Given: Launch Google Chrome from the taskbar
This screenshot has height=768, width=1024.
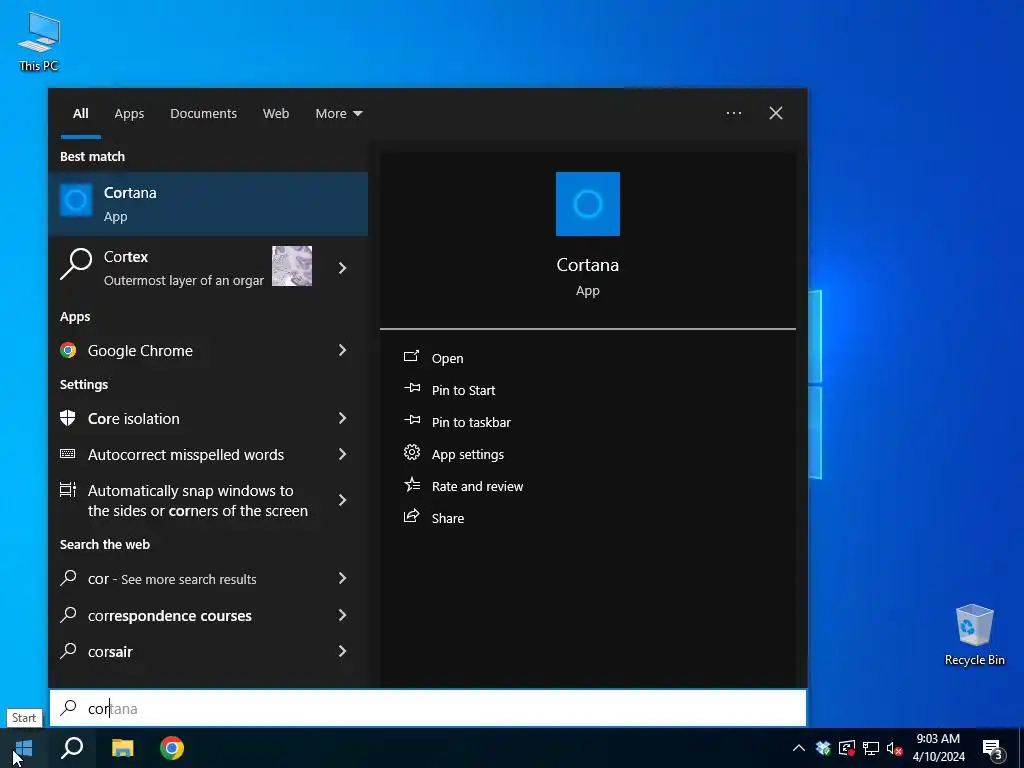Looking at the screenshot, I should [x=172, y=748].
